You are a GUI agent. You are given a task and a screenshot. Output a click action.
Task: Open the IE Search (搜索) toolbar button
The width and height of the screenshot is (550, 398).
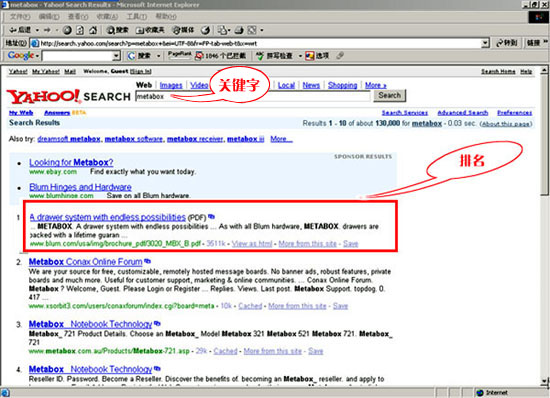pyautogui.click(x=118, y=30)
